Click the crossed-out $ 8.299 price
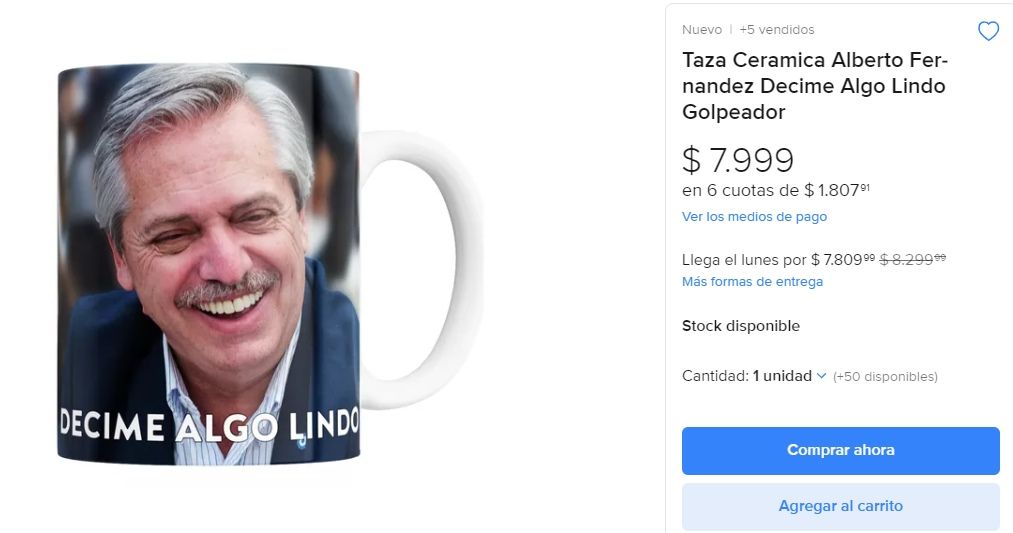This screenshot has width=1013, height=533. click(914, 260)
